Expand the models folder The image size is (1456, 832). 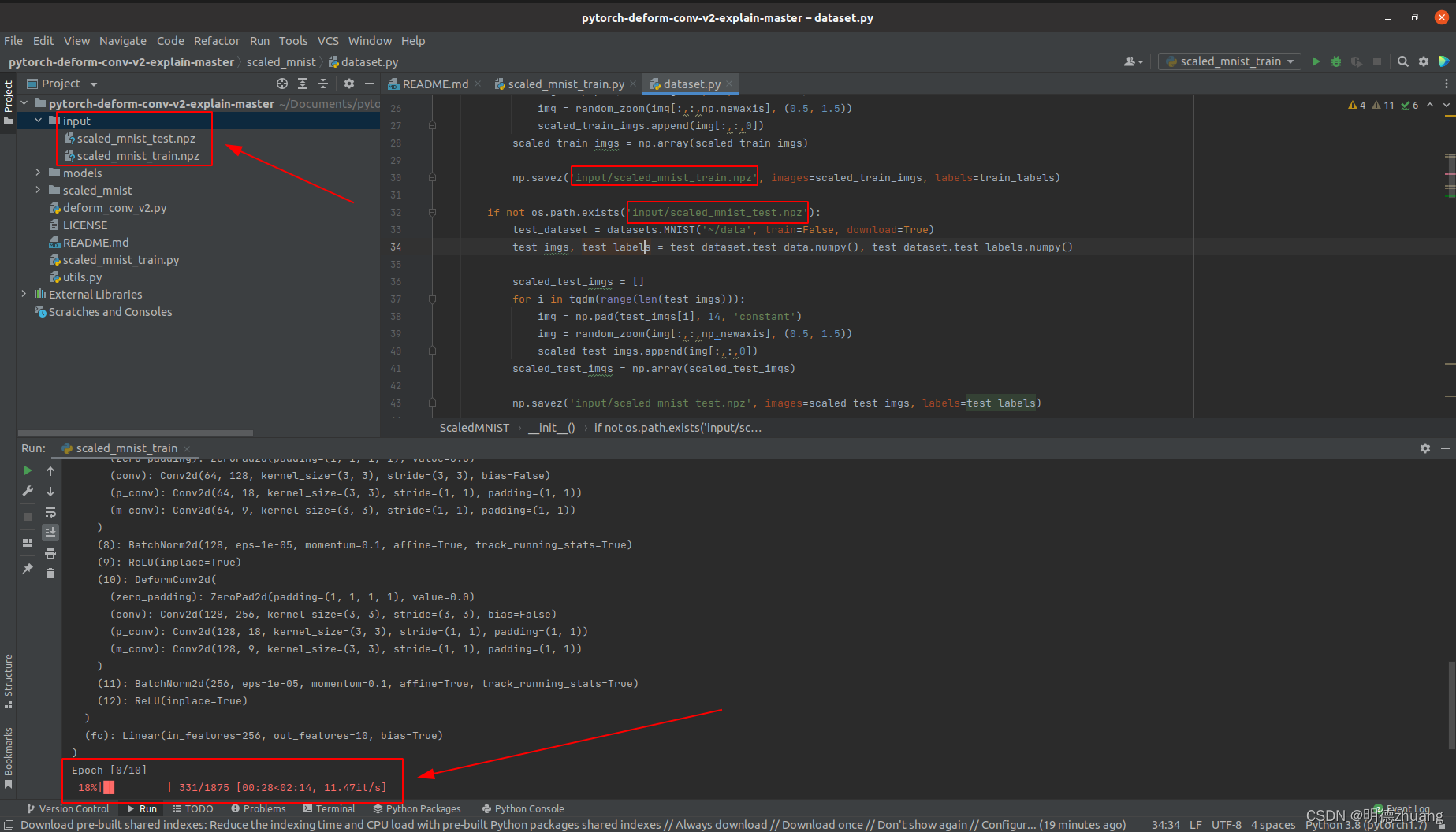pyautogui.click(x=39, y=173)
